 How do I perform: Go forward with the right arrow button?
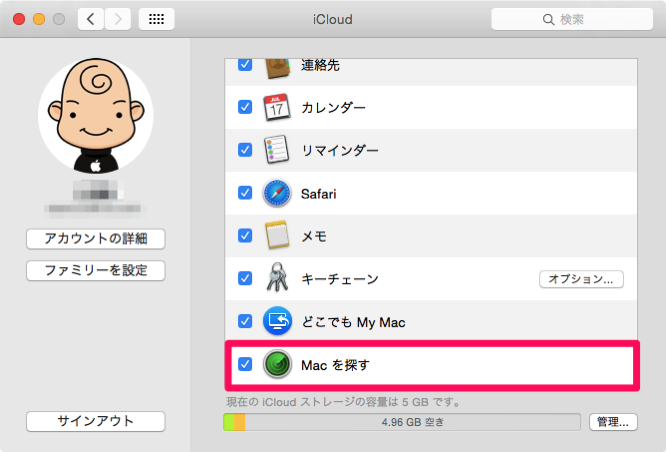tap(118, 19)
